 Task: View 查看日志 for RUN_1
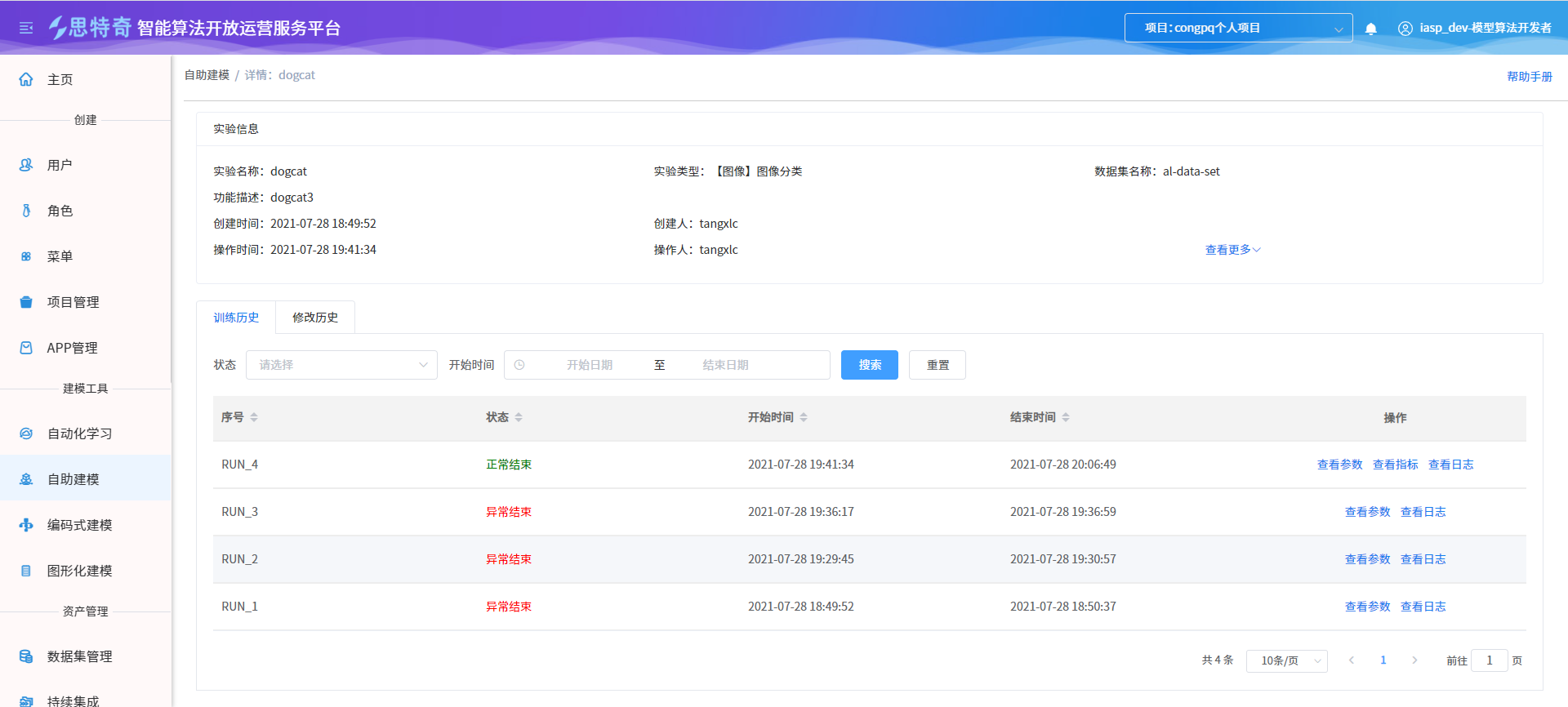point(1423,607)
